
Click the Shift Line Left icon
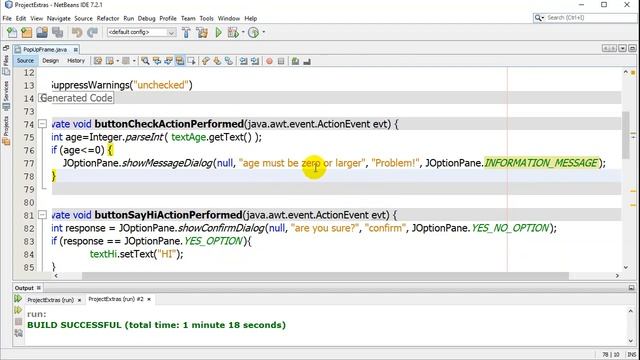coord(244,61)
